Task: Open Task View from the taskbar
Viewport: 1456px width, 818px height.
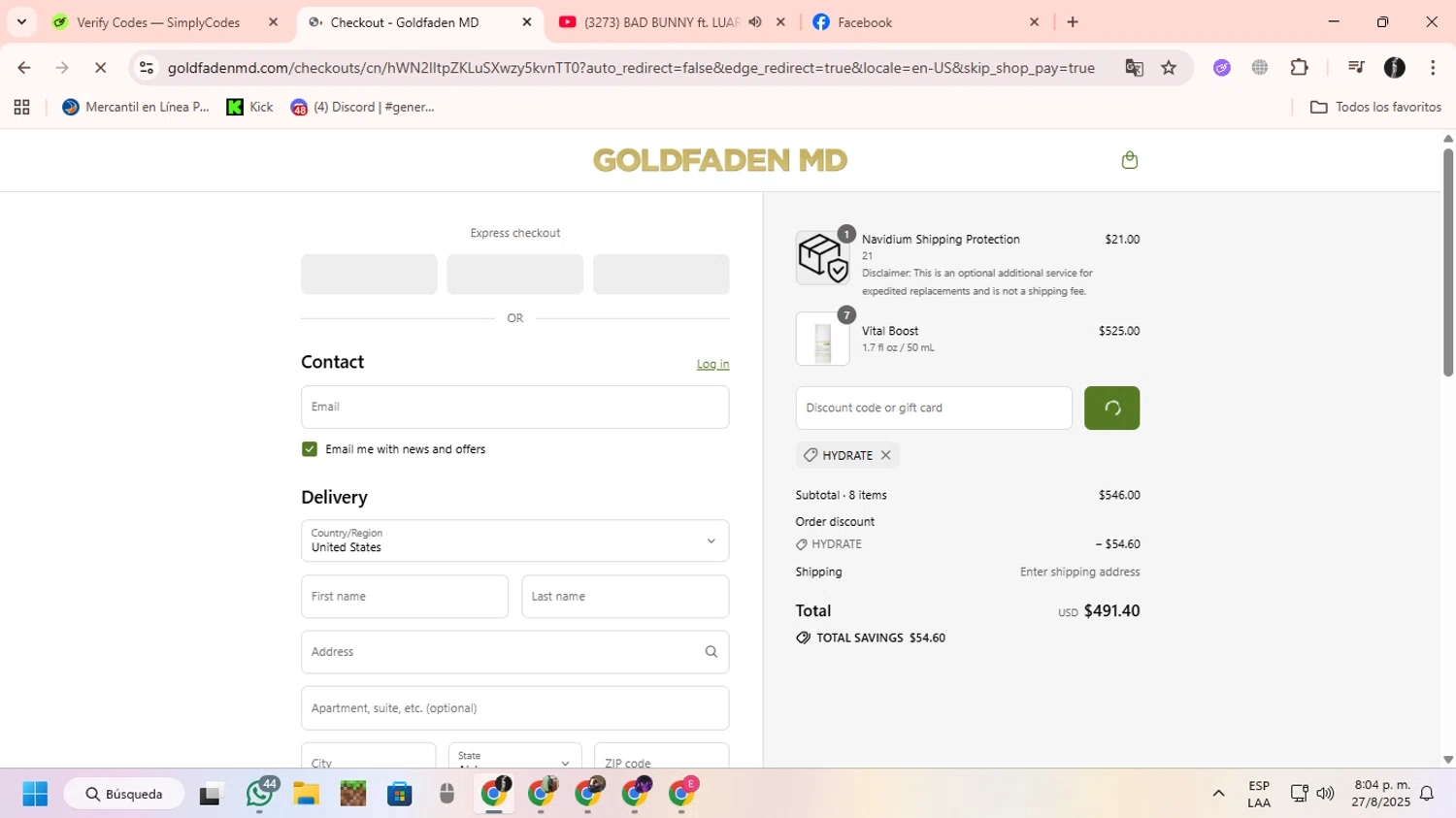Action: coord(211,794)
